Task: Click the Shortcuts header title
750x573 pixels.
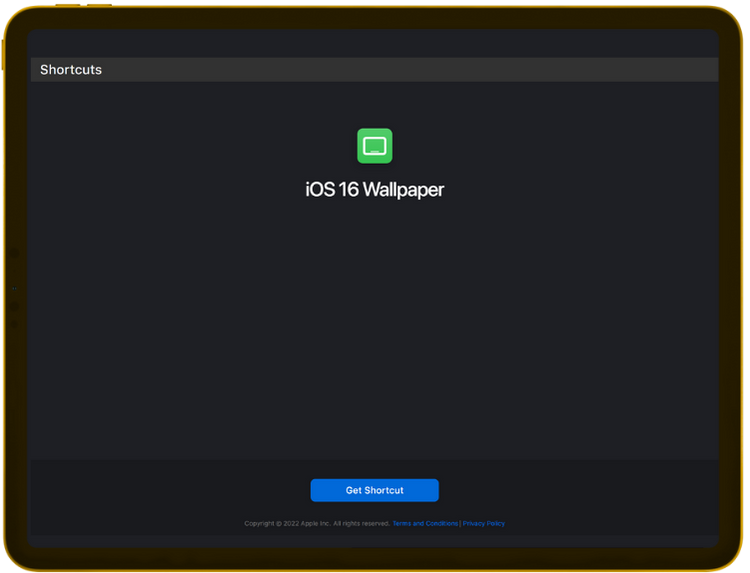Action: pos(71,70)
